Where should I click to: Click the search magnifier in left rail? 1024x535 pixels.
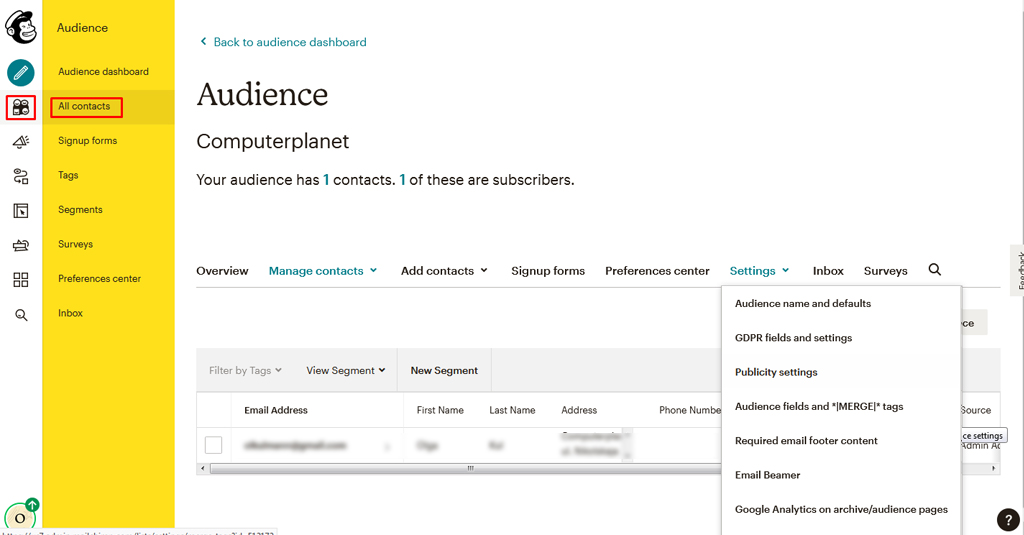point(21,315)
